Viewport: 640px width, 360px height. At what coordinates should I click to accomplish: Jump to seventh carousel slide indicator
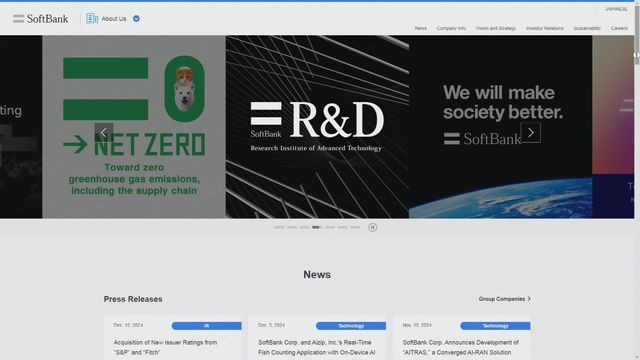tap(355, 227)
